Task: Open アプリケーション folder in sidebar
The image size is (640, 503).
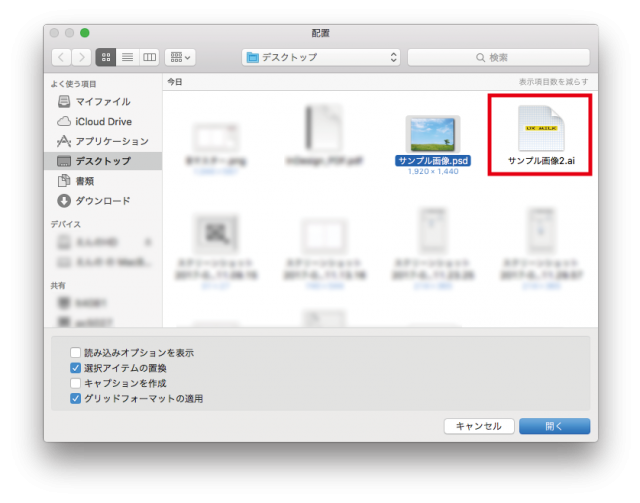Action: click(111, 141)
